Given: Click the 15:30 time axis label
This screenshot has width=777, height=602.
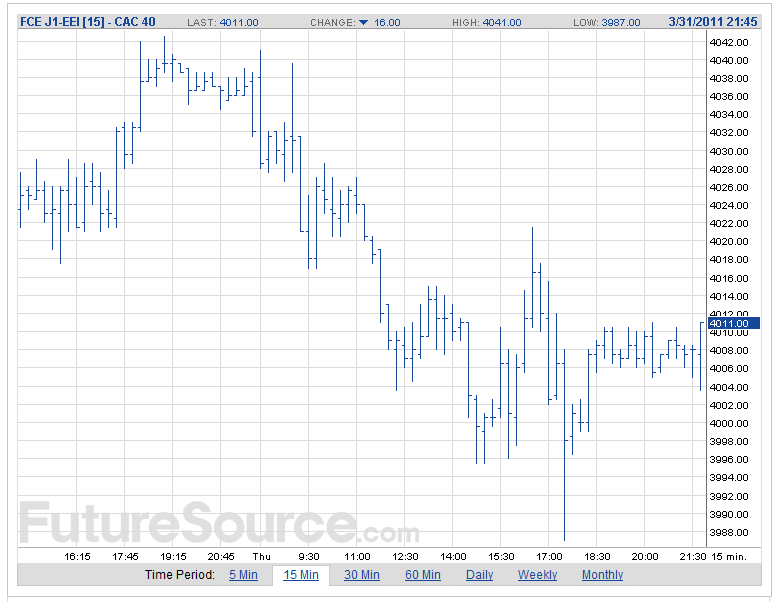Looking at the screenshot, I should 501,556.
